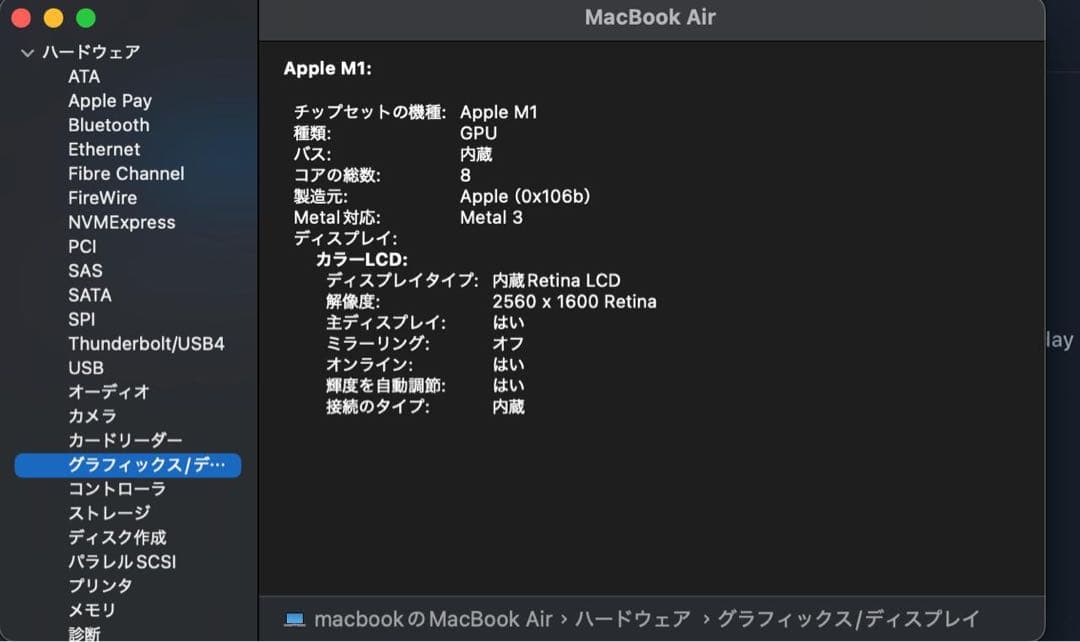The image size is (1080, 642).
Task: Select PCI in the hardware list
Action: [x=82, y=246]
